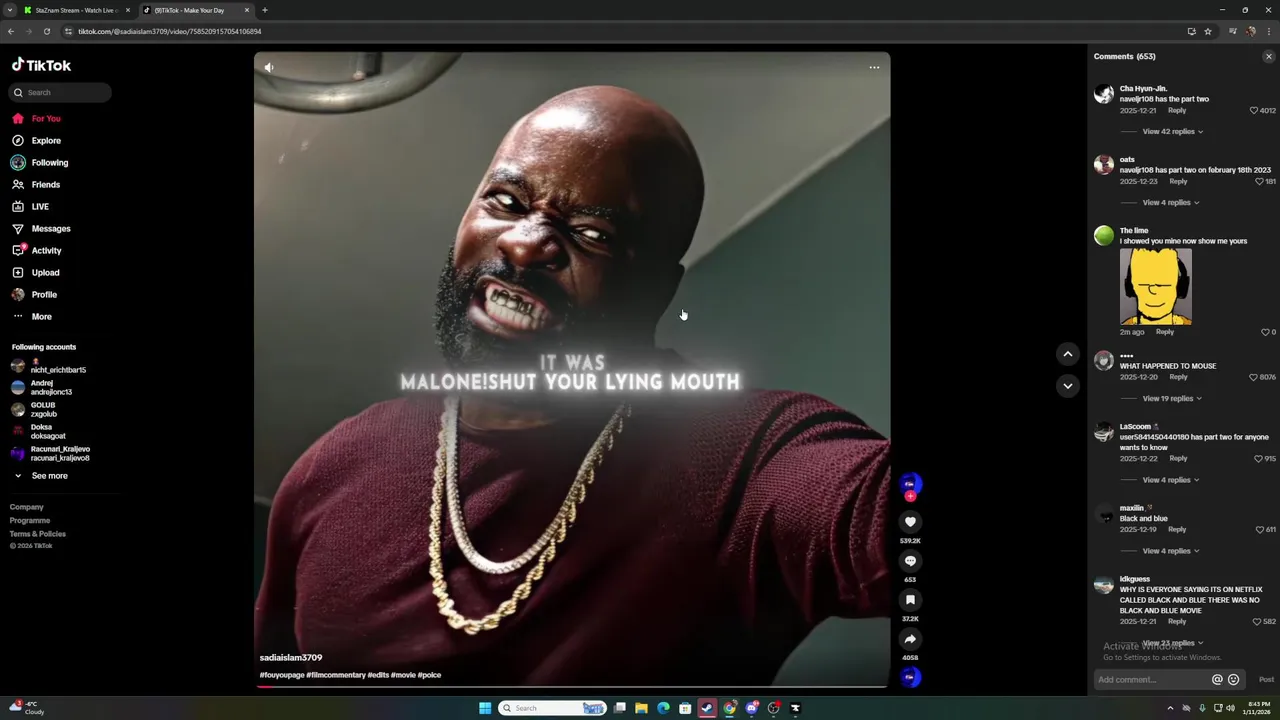Share the video with arrow icon

pos(910,638)
